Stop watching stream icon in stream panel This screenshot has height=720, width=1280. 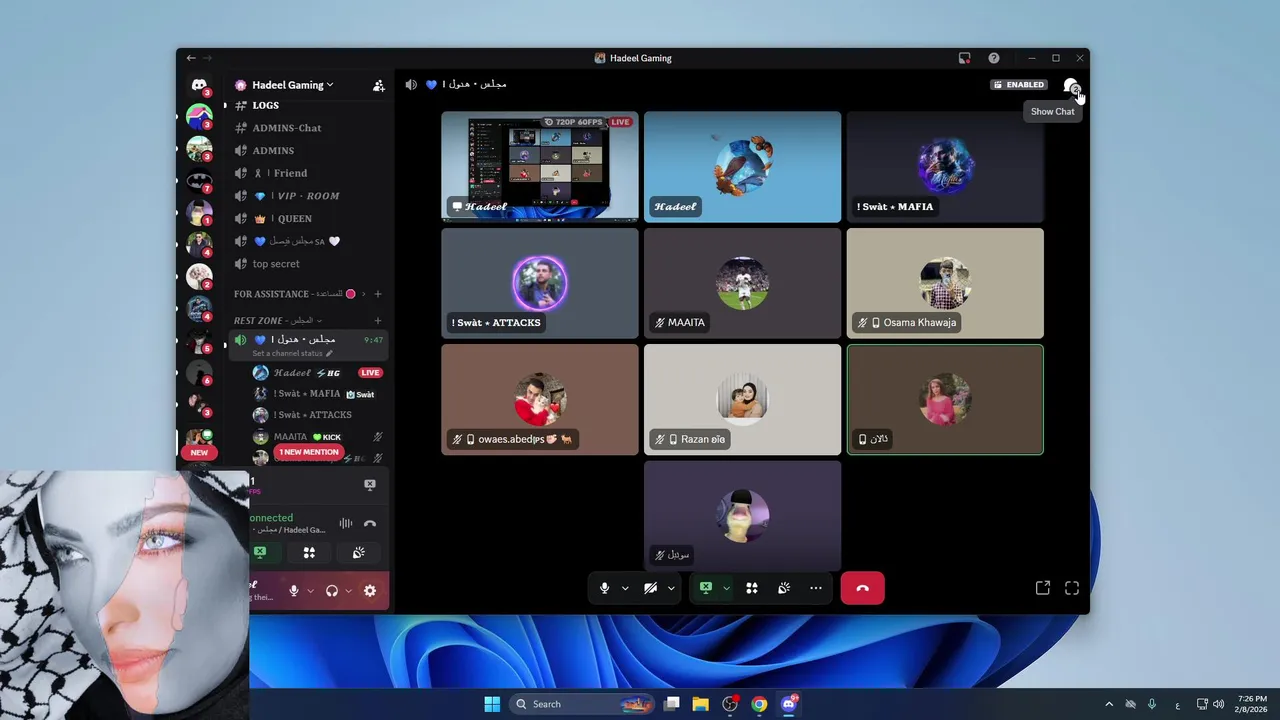[x=370, y=485]
